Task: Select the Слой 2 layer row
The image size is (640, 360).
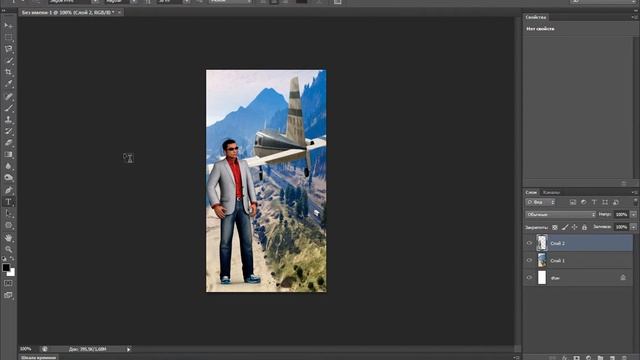Action: click(578, 243)
